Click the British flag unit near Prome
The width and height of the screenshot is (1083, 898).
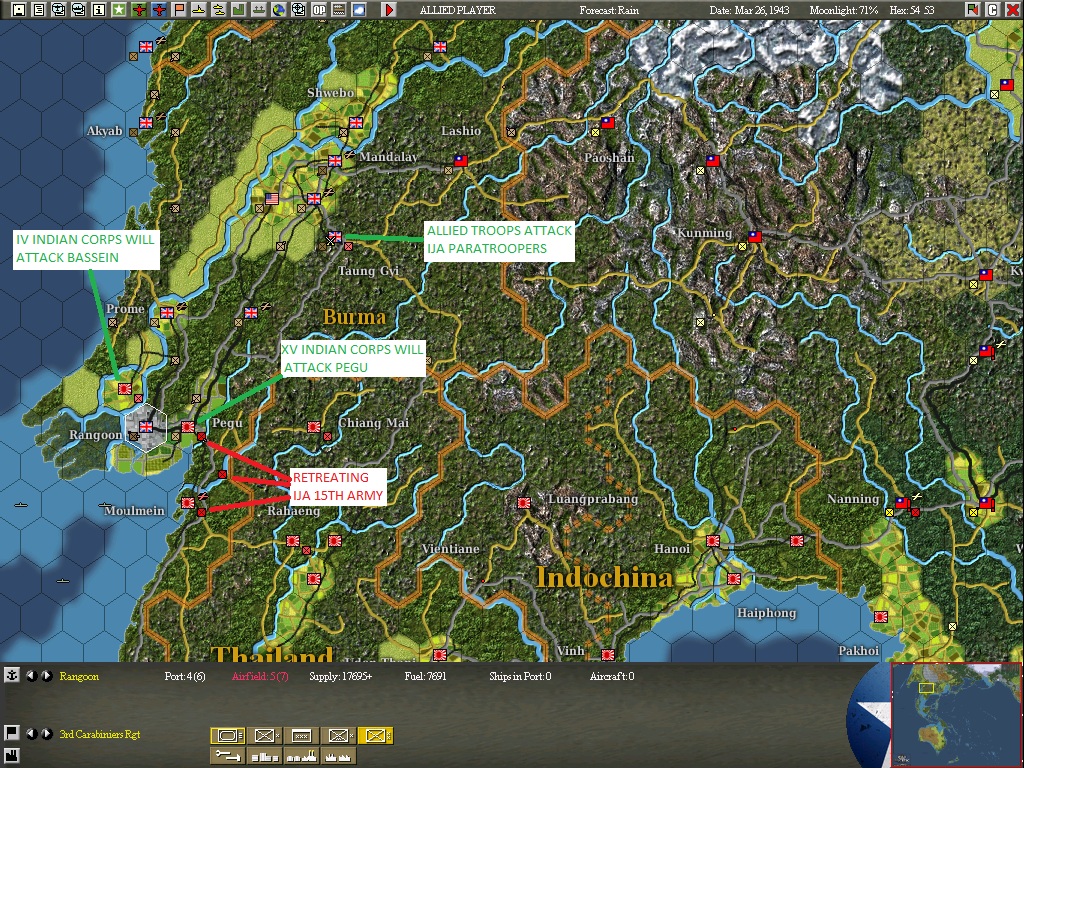[167, 313]
